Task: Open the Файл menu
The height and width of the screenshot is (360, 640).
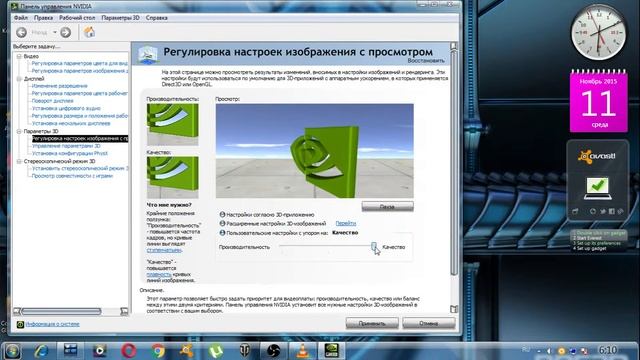Action: coord(21,18)
